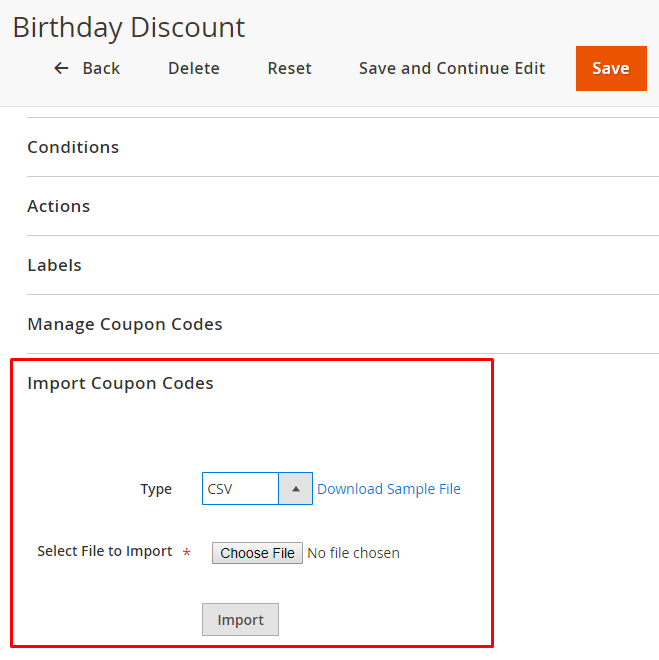Click the Select File to Import label

coord(105,551)
